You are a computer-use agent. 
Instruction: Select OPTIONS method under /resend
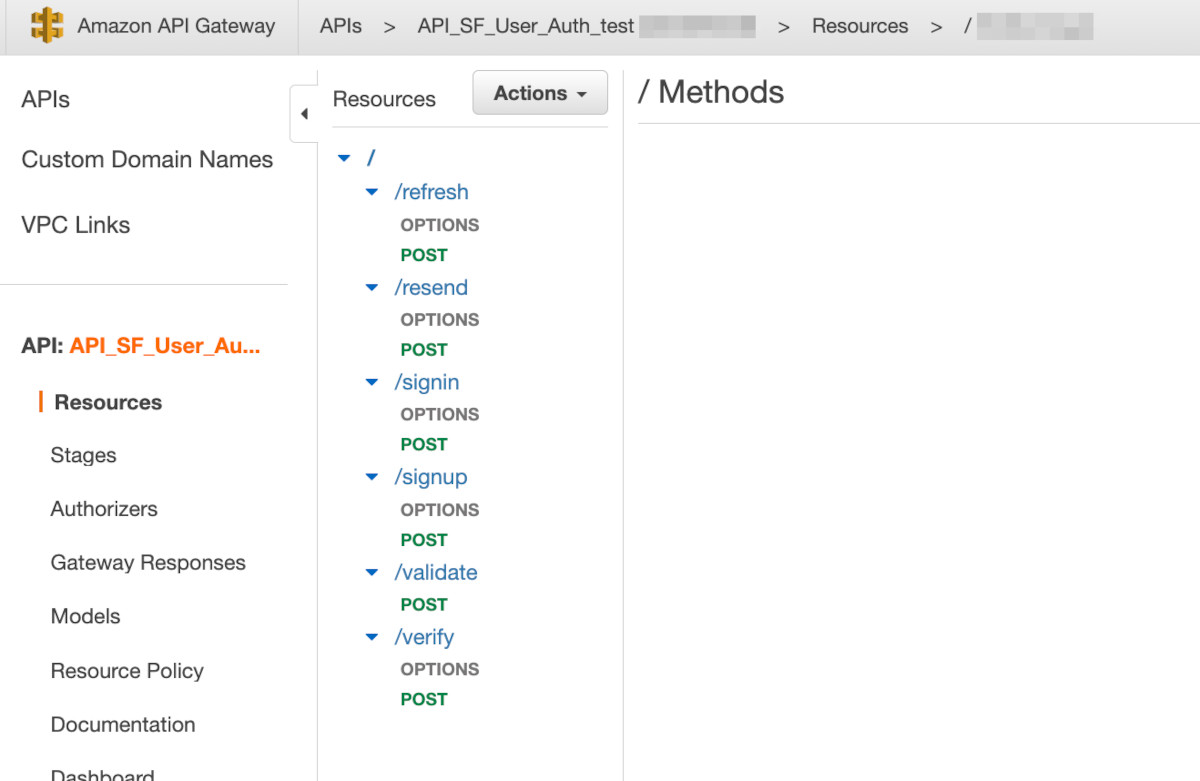coord(440,320)
